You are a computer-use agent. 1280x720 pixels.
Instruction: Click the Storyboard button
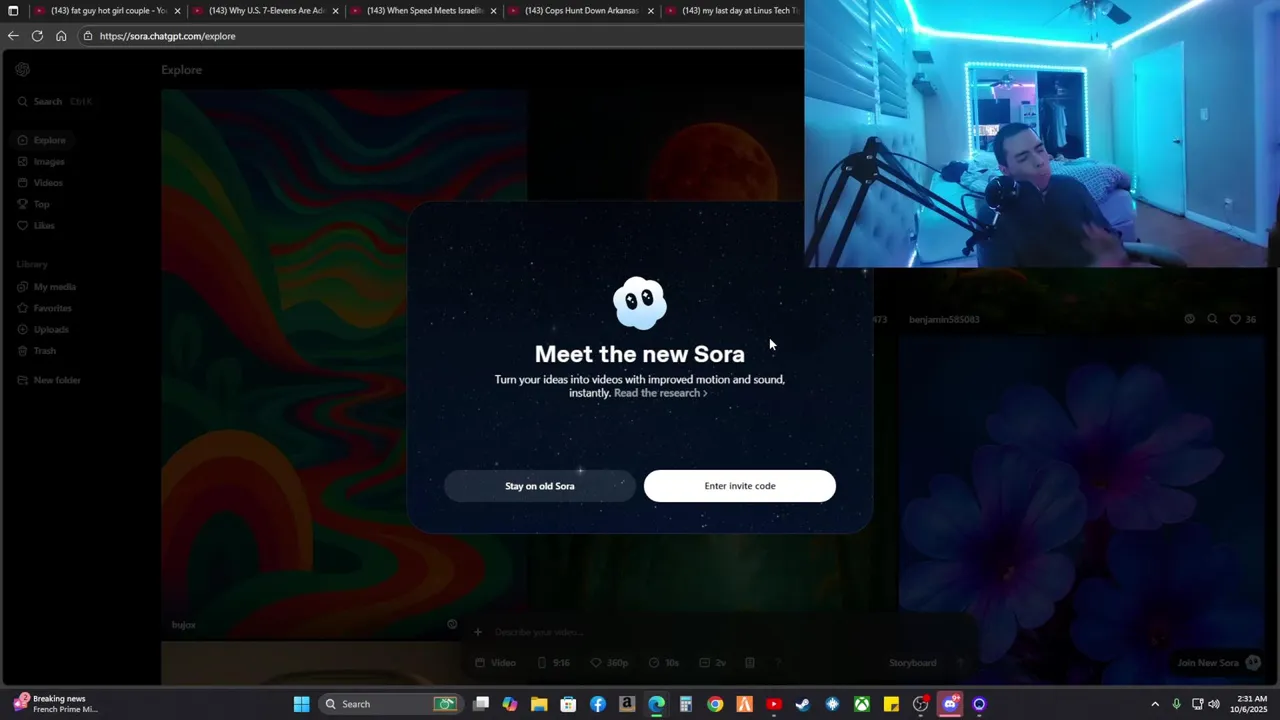[912, 663]
